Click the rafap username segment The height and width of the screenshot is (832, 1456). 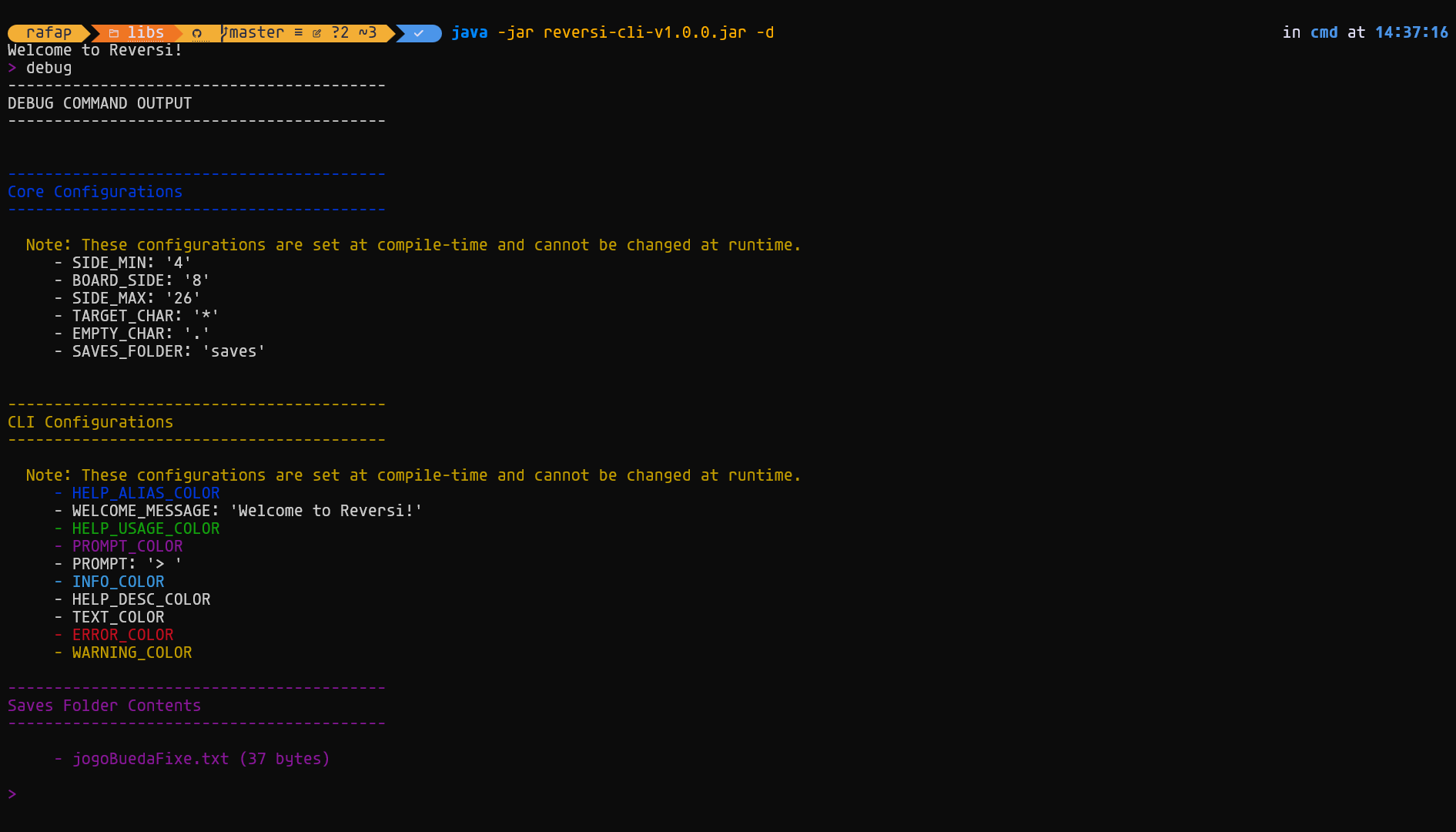tap(49, 32)
